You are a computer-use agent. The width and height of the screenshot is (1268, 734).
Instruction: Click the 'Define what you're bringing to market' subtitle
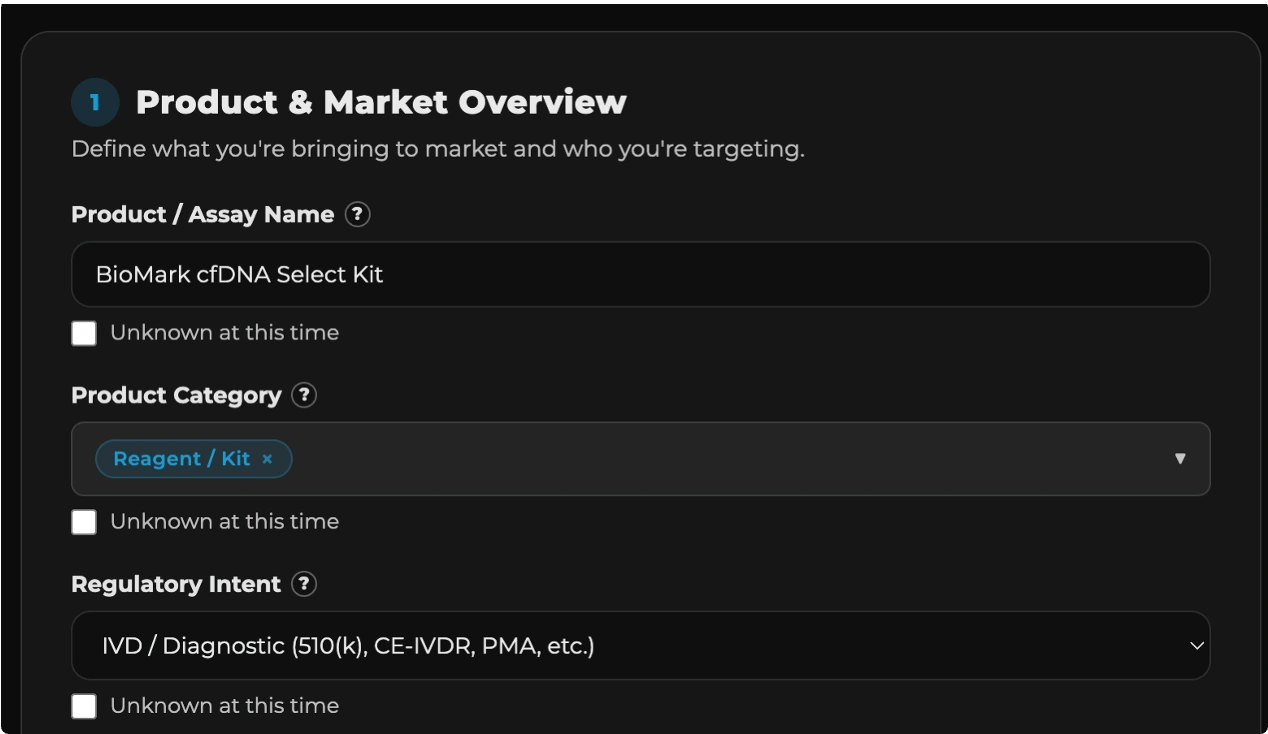[x=437, y=149]
